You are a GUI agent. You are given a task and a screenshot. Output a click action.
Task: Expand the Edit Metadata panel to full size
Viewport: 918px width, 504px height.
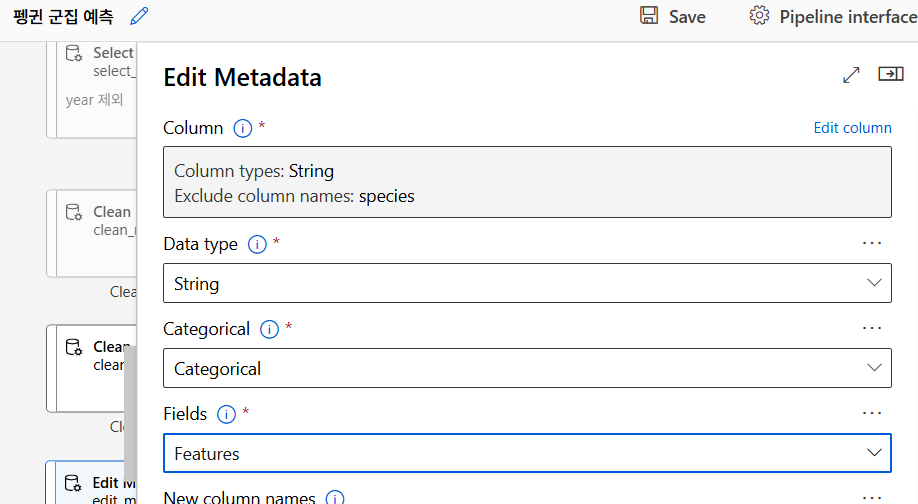[851, 75]
